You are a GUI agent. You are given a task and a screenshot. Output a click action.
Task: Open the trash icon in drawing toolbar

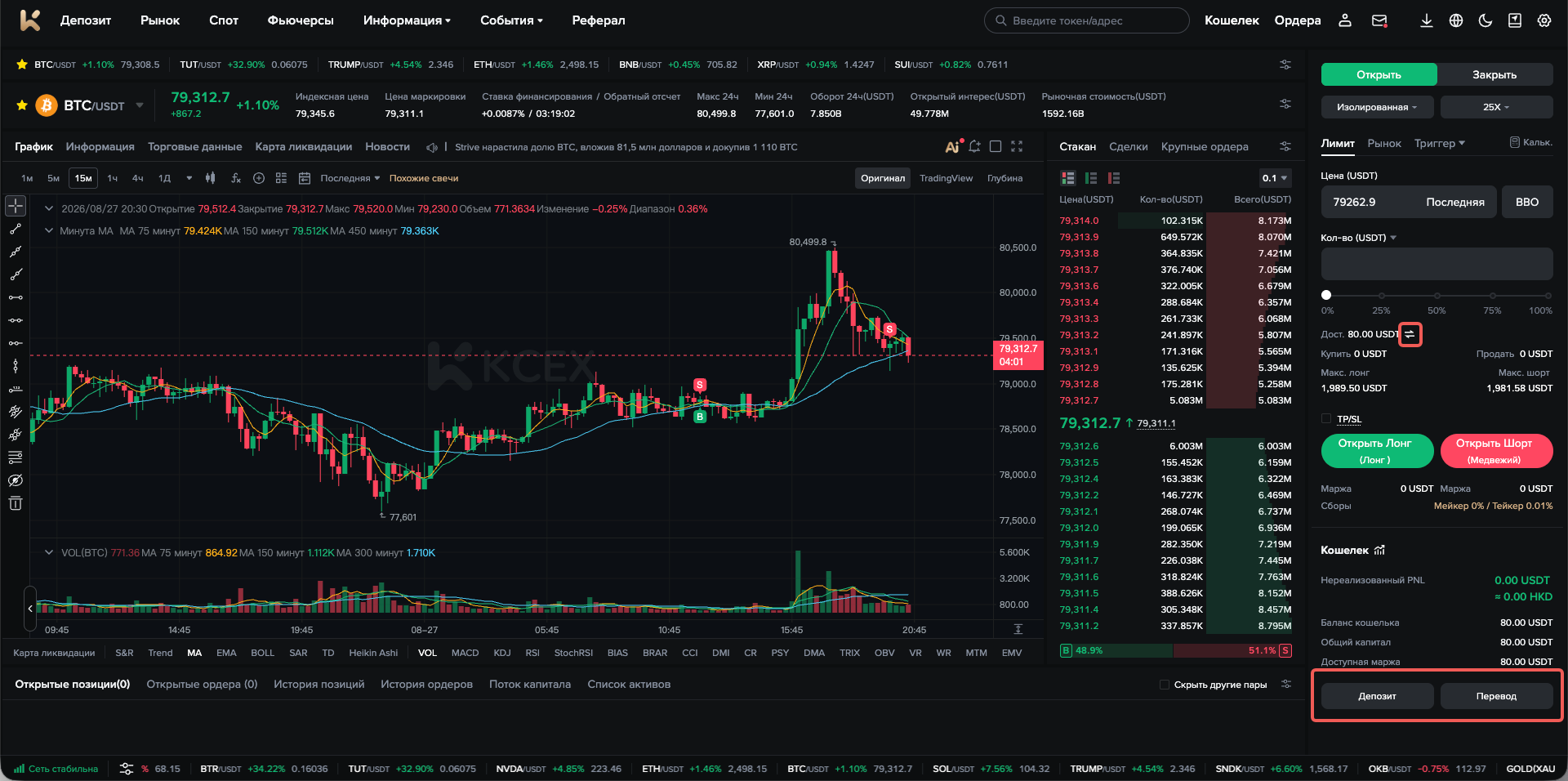pos(16,503)
